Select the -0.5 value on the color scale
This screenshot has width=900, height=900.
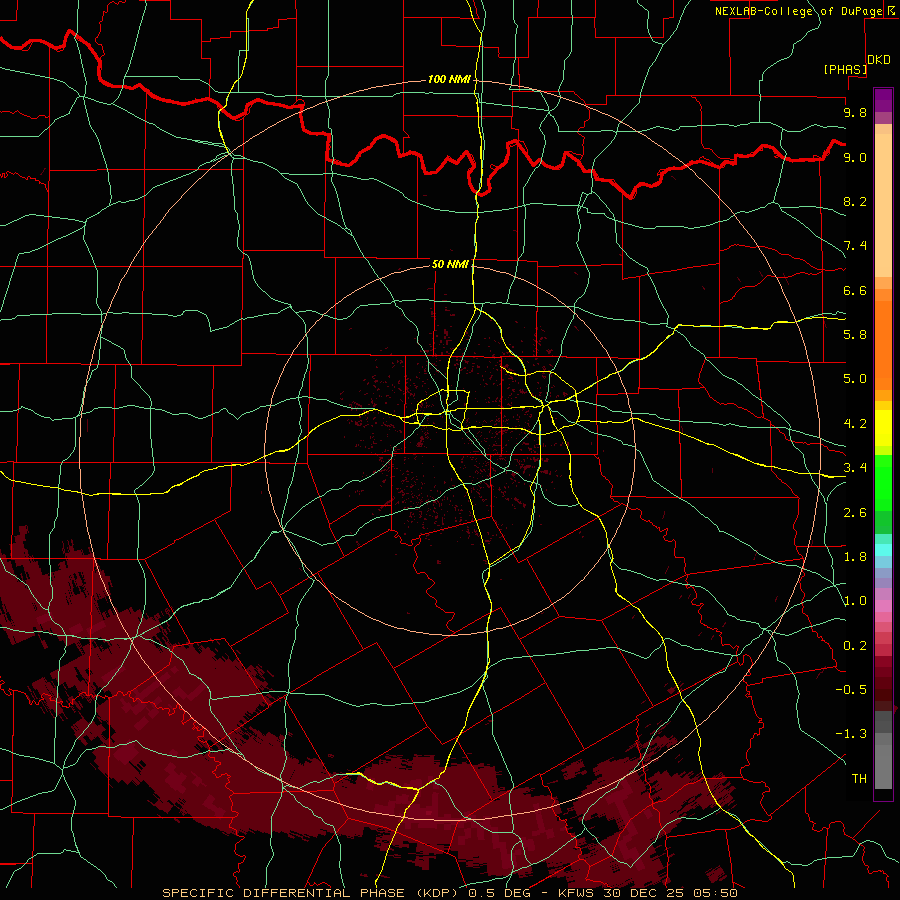[x=851, y=690]
